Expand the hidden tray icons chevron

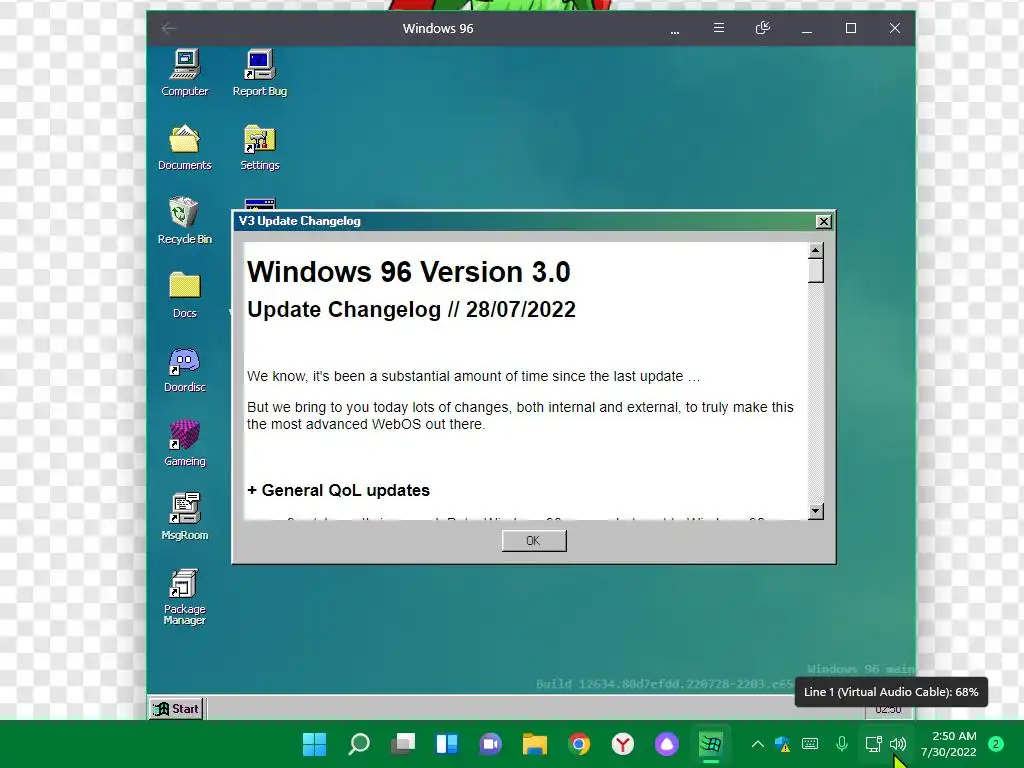(x=758, y=744)
